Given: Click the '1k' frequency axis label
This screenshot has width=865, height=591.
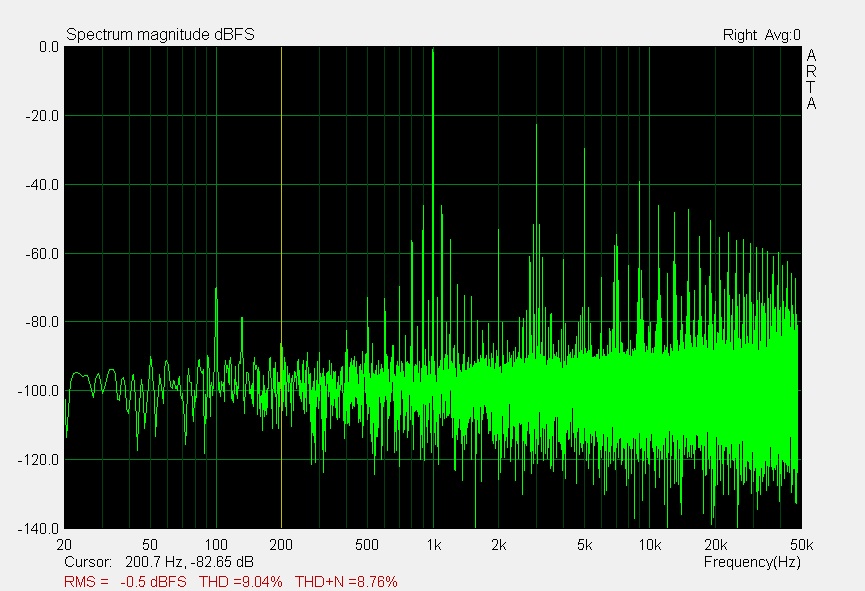Looking at the screenshot, I should click(x=434, y=545).
